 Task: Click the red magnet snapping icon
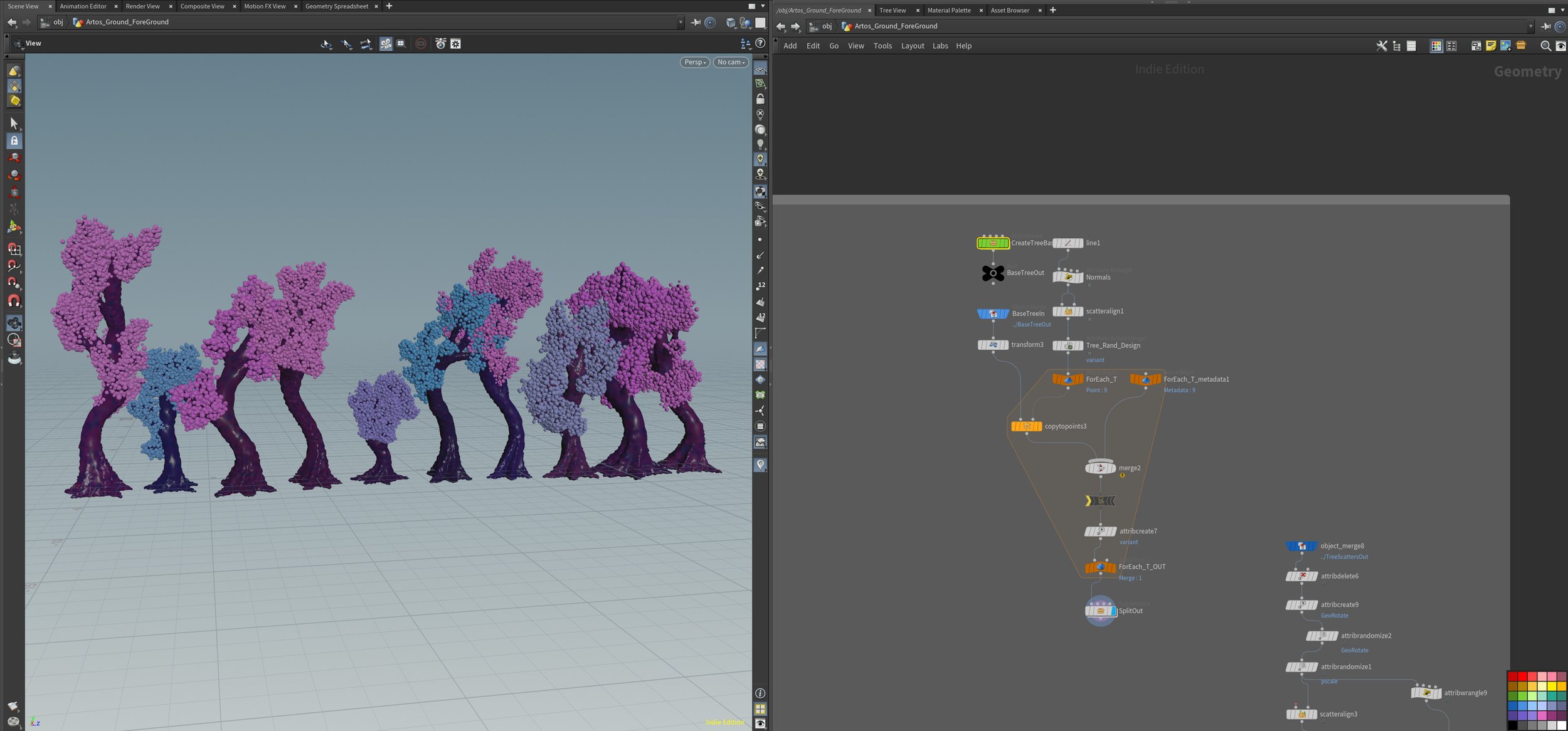14,302
